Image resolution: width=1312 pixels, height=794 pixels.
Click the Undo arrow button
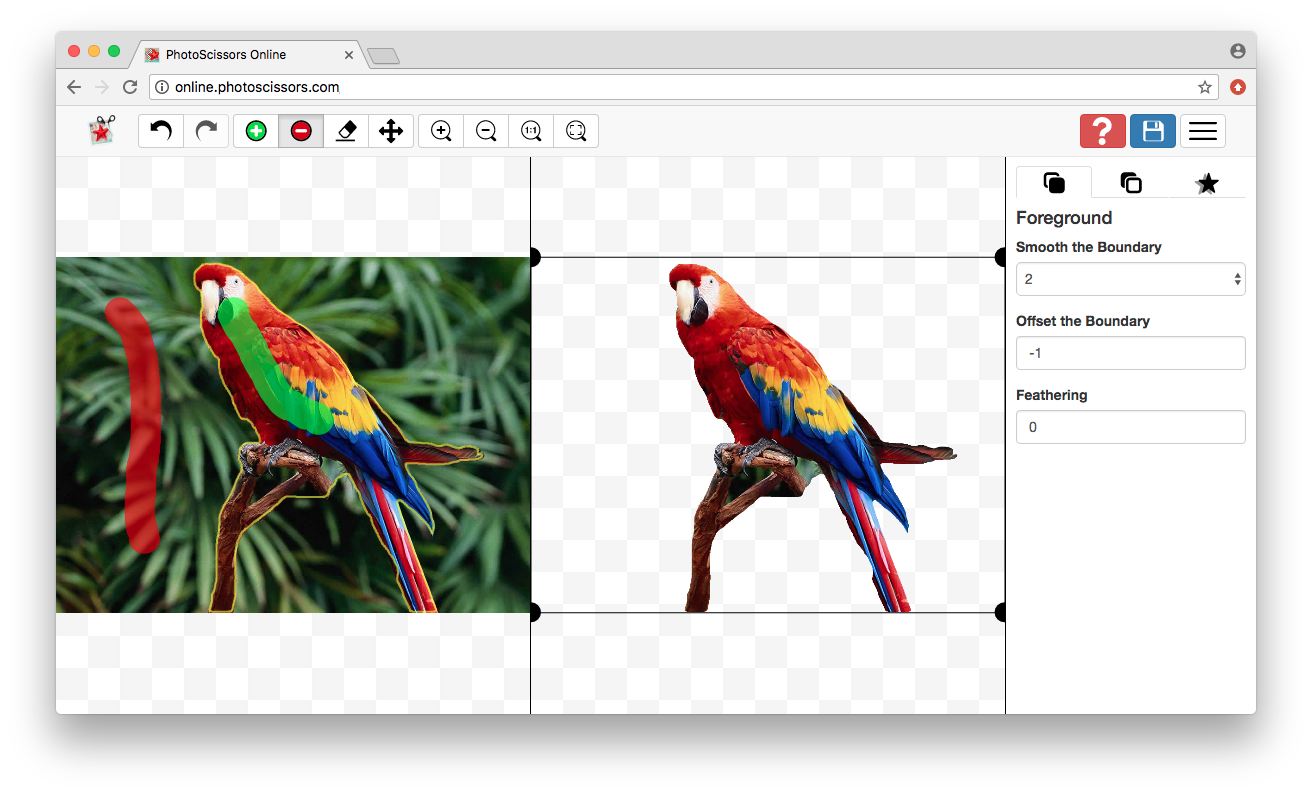[161, 131]
